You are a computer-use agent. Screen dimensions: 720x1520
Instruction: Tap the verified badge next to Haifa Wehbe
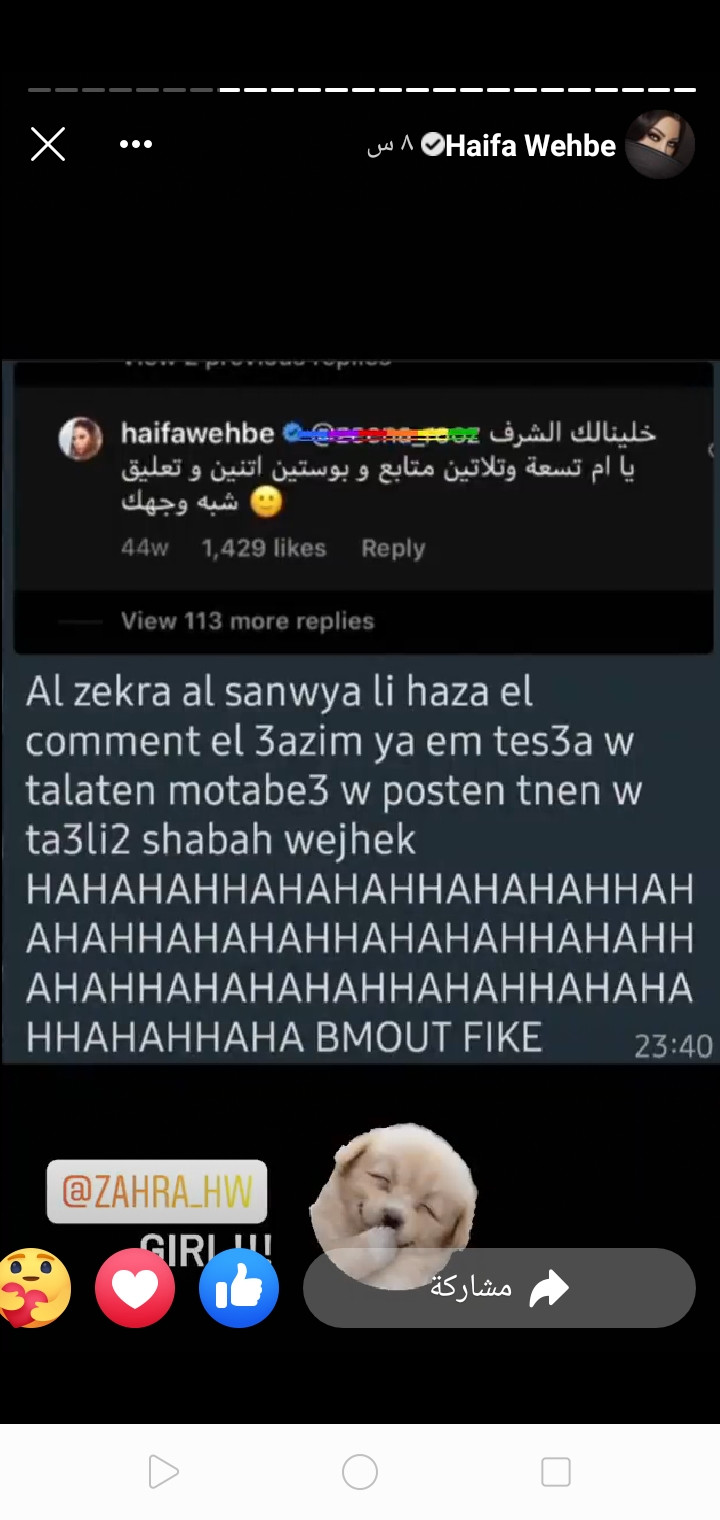(433, 145)
